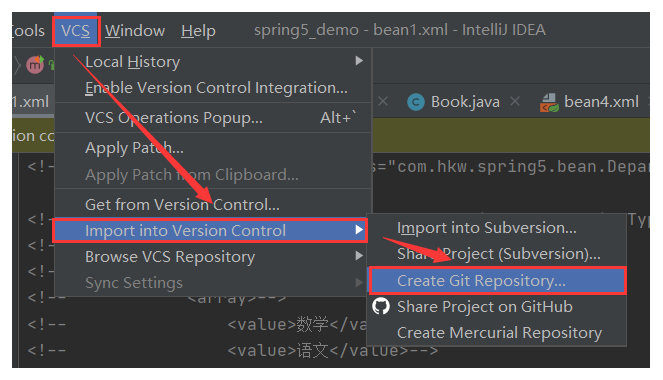Click the Maven 'm' icon in toolbar
This screenshot has height=380, width=663.
35,64
